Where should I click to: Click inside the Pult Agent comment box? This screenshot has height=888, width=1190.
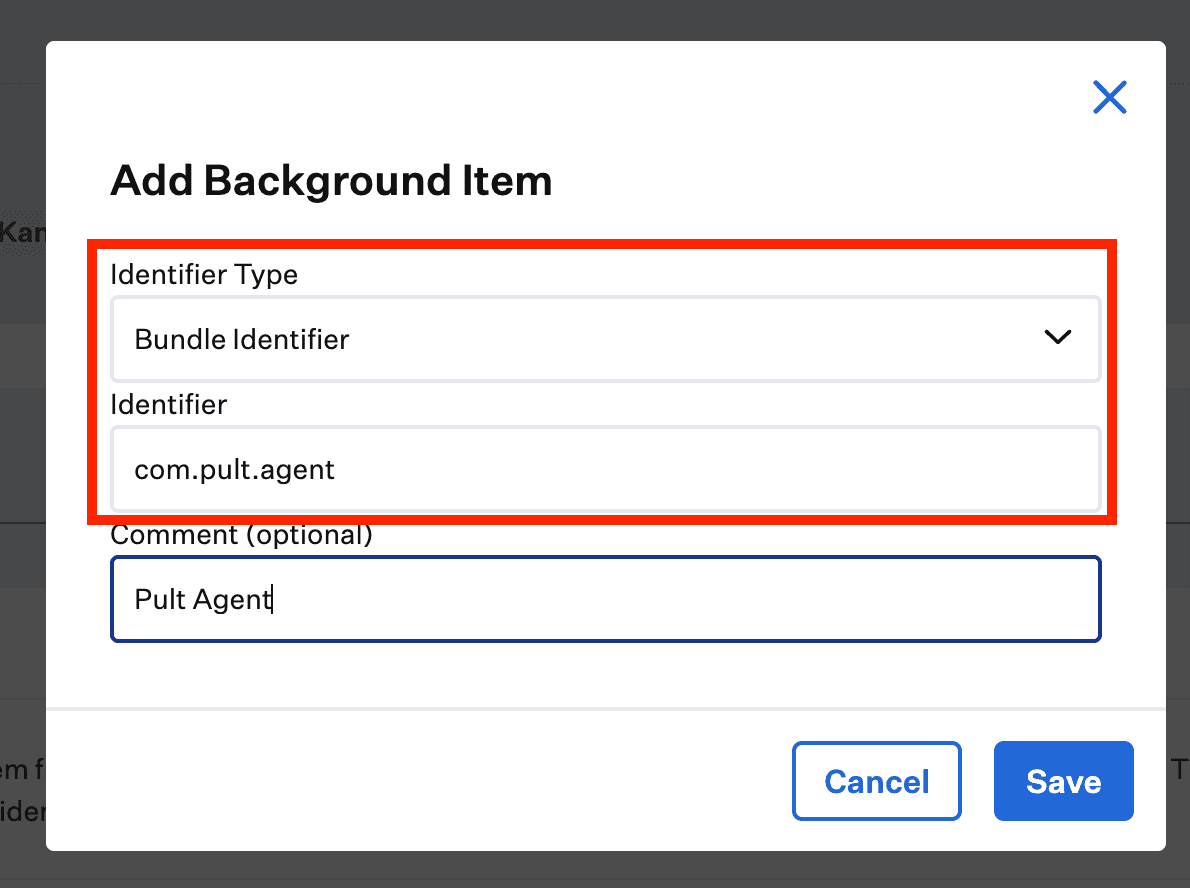[605, 598]
